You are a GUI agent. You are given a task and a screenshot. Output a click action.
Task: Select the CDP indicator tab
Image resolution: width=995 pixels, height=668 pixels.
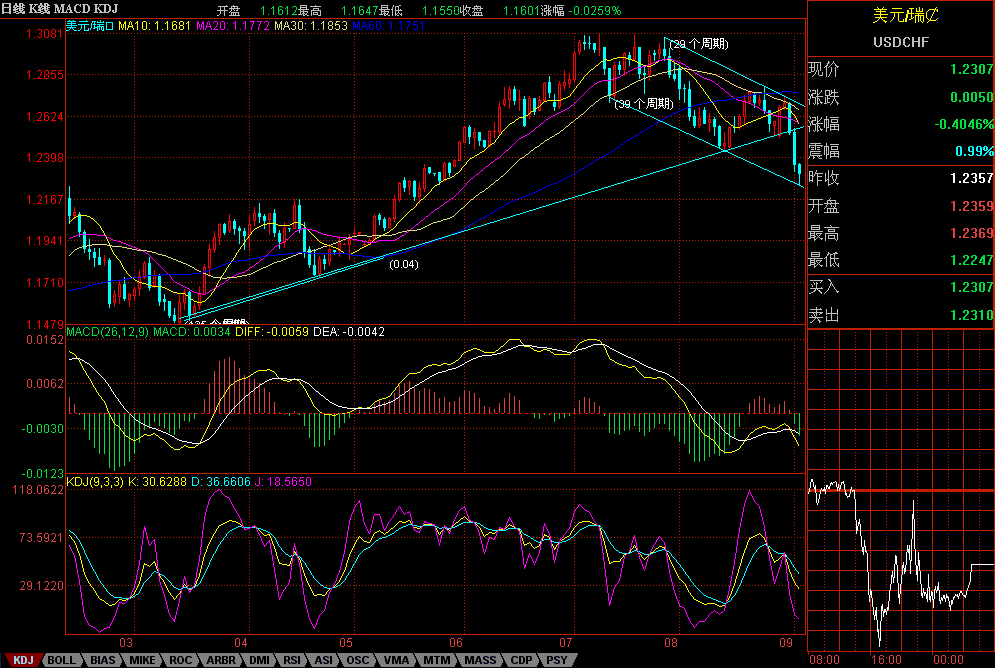(522, 660)
